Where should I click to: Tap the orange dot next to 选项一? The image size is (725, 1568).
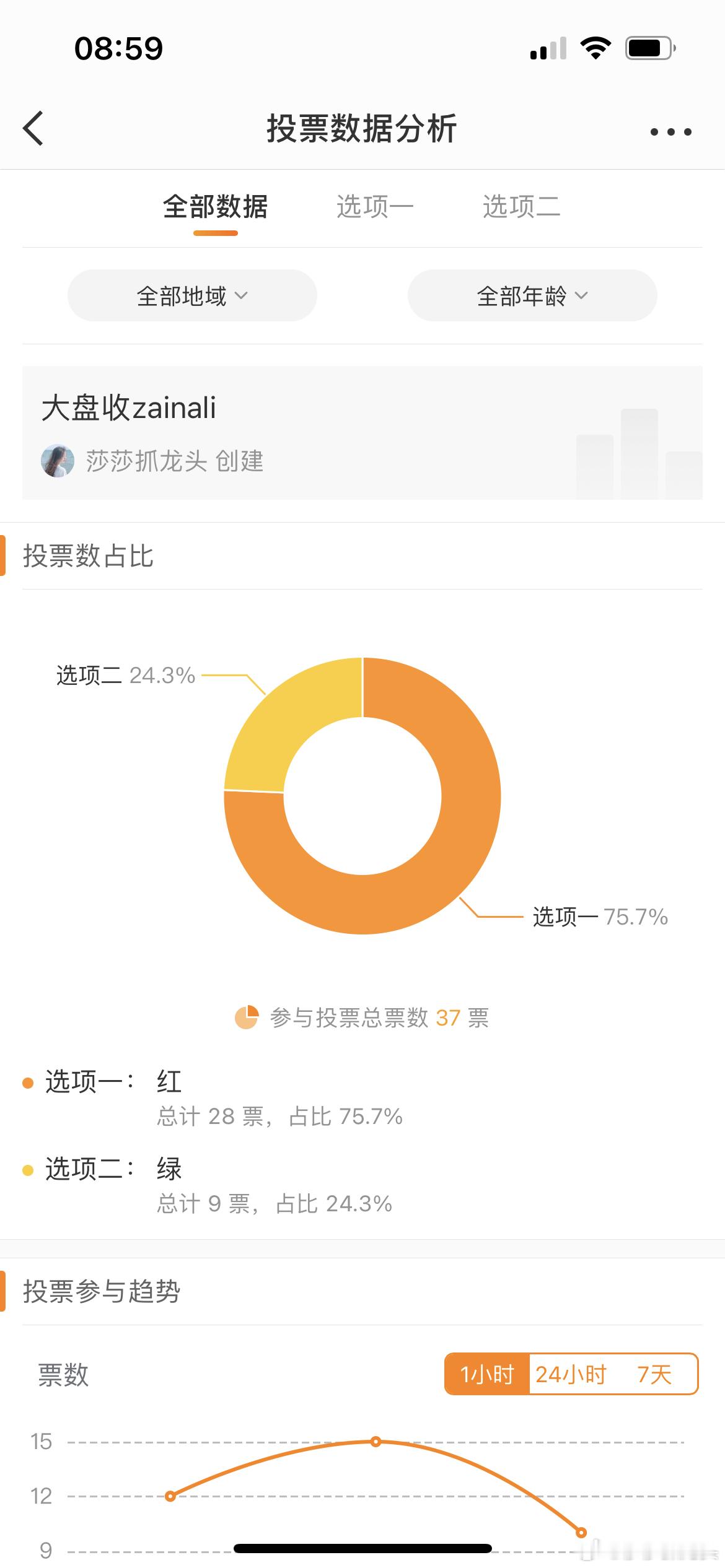point(28,1082)
